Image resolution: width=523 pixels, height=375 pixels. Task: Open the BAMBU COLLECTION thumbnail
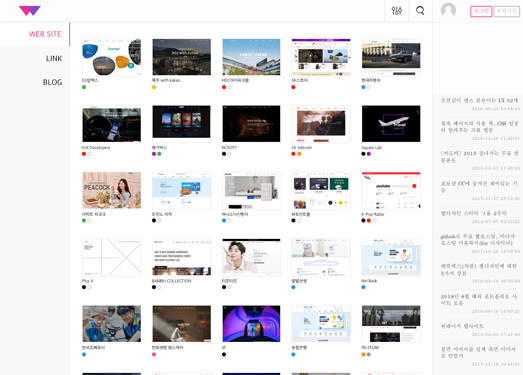181,257
